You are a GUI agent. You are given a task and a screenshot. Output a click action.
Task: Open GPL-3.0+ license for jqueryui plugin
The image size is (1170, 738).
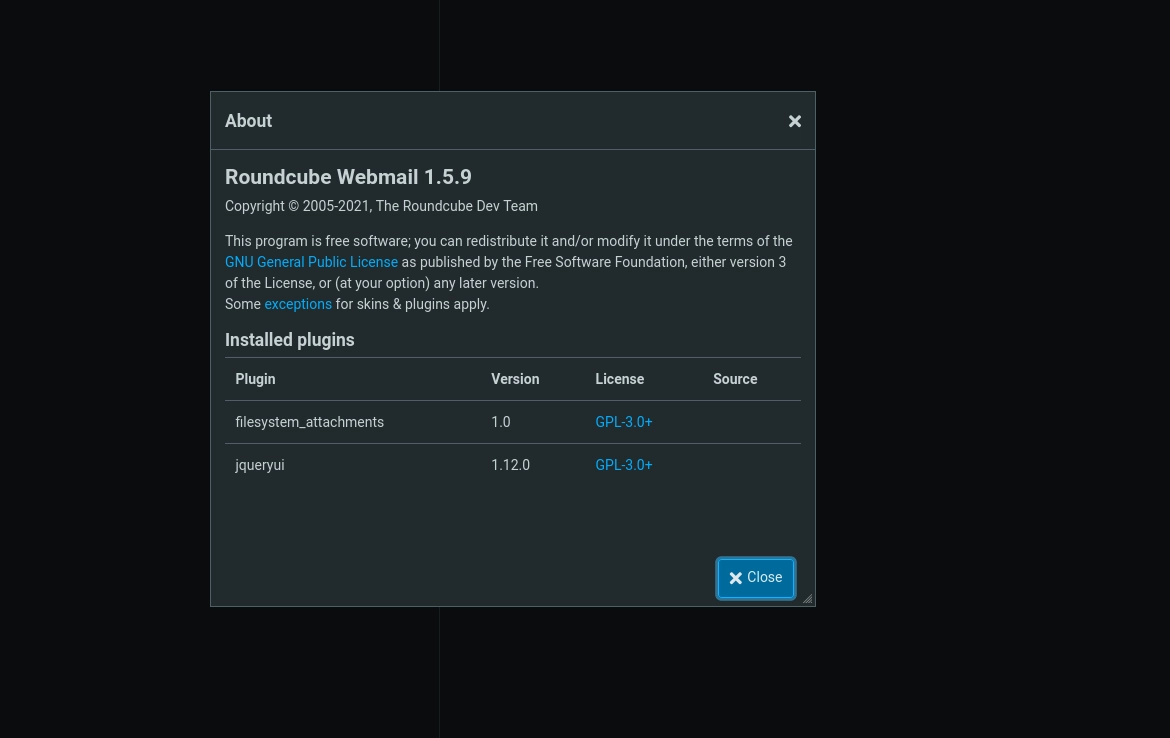point(624,465)
